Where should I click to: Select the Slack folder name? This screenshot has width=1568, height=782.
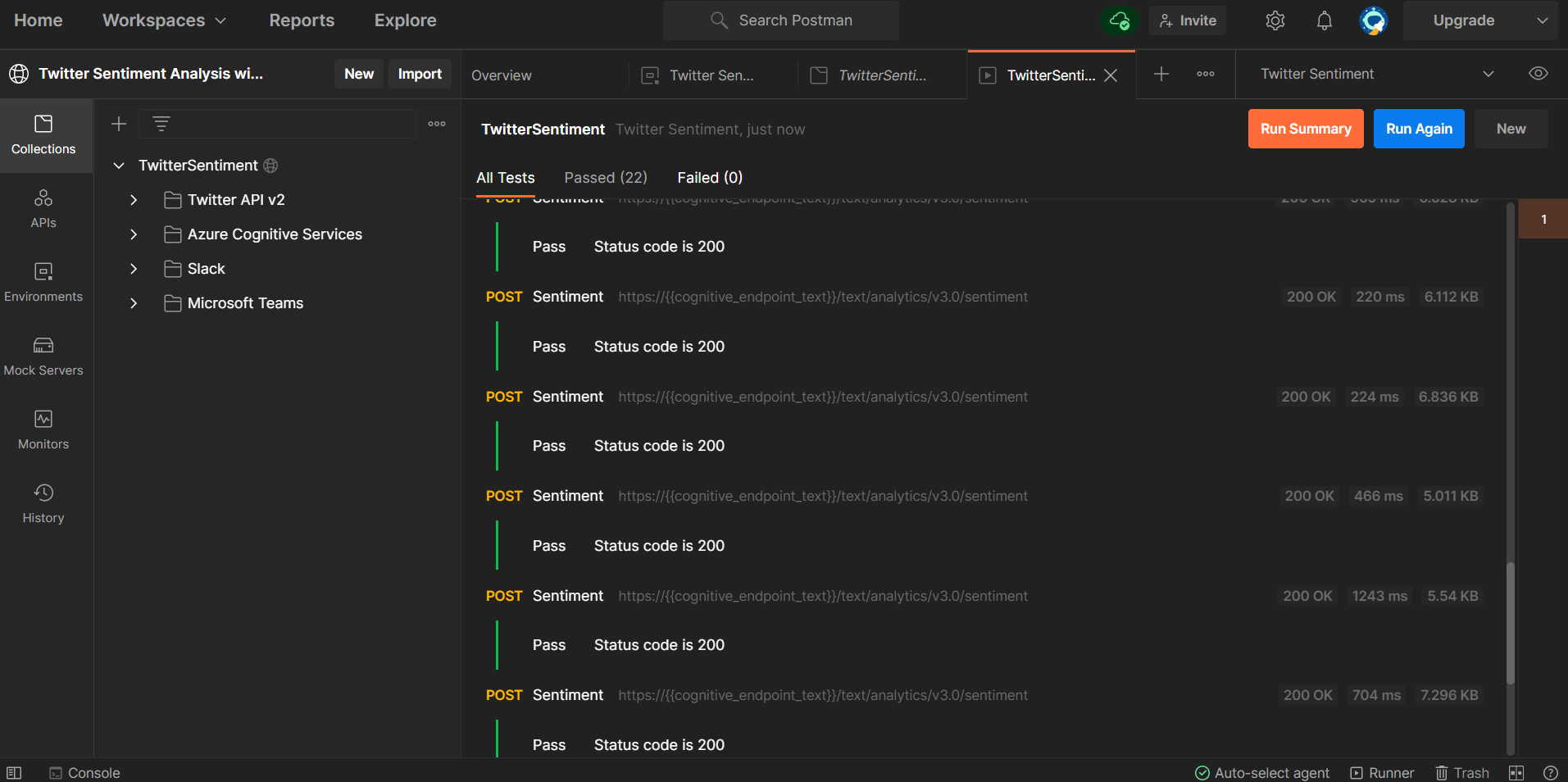pos(207,269)
